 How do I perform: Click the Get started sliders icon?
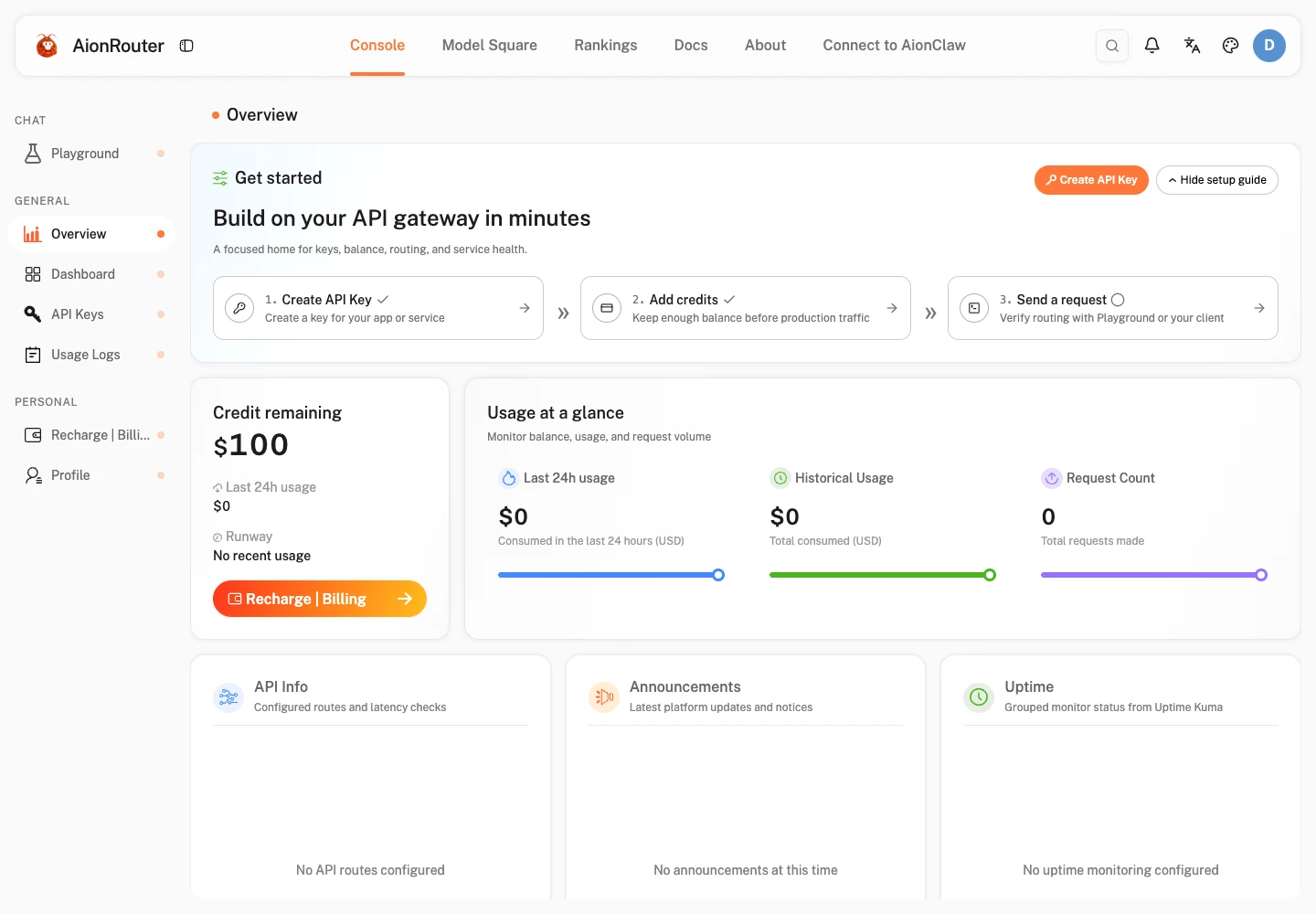(x=220, y=178)
